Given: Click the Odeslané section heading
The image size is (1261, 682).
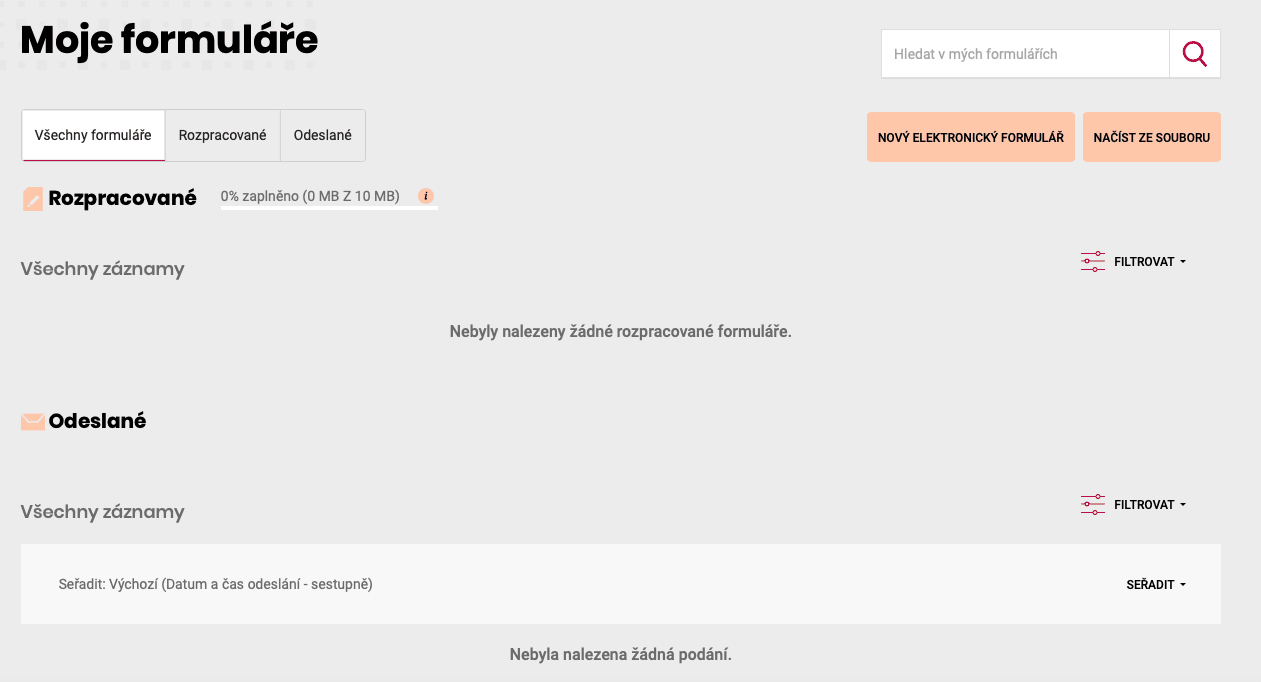Looking at the screenshot, I should point(97,421).
